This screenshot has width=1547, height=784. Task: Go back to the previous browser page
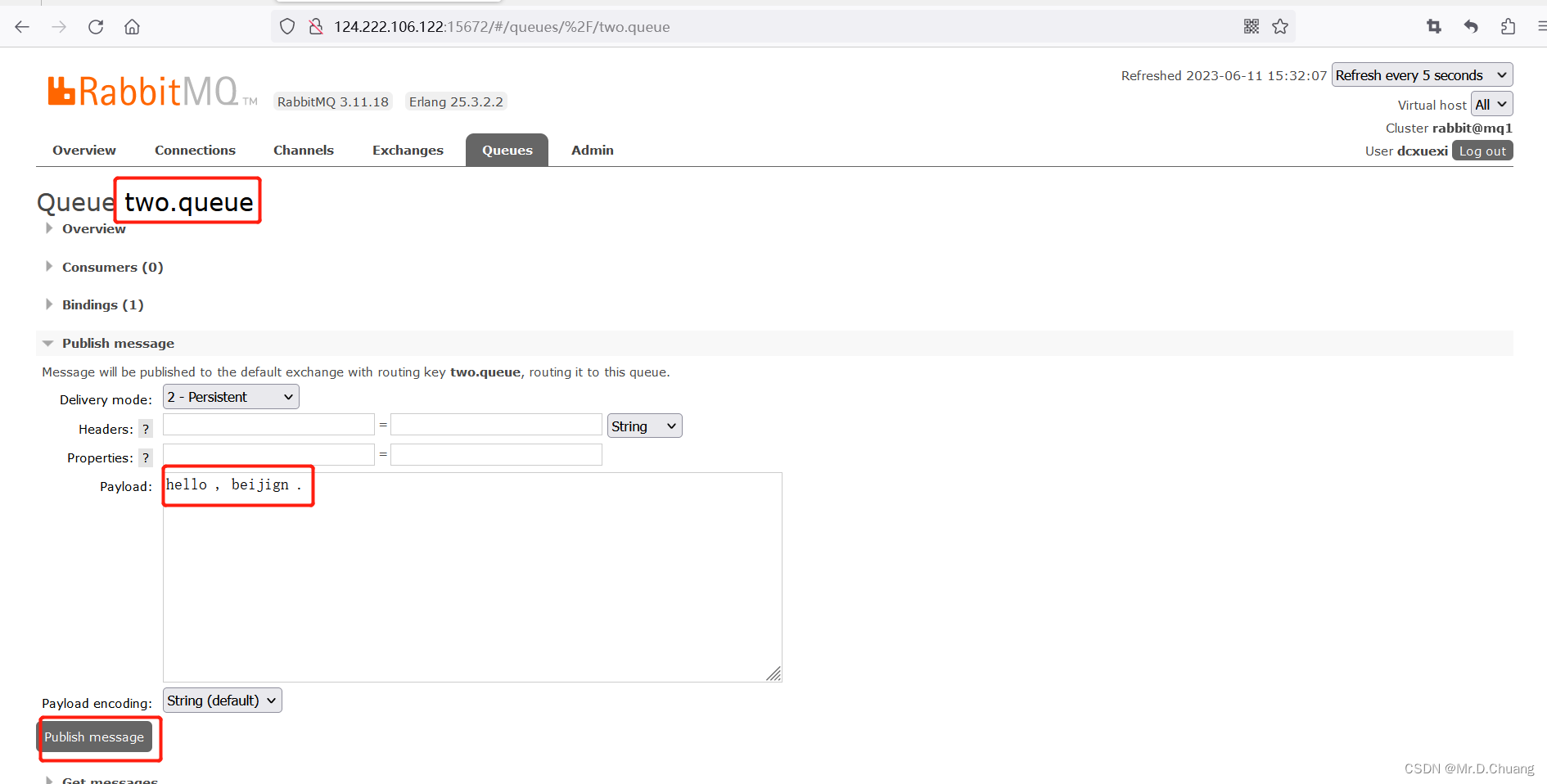22,27
